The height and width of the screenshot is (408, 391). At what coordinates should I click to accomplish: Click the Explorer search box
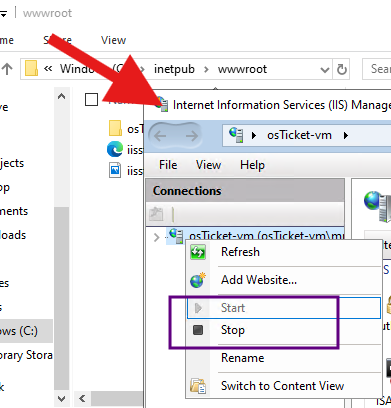[x=377, y=69]
